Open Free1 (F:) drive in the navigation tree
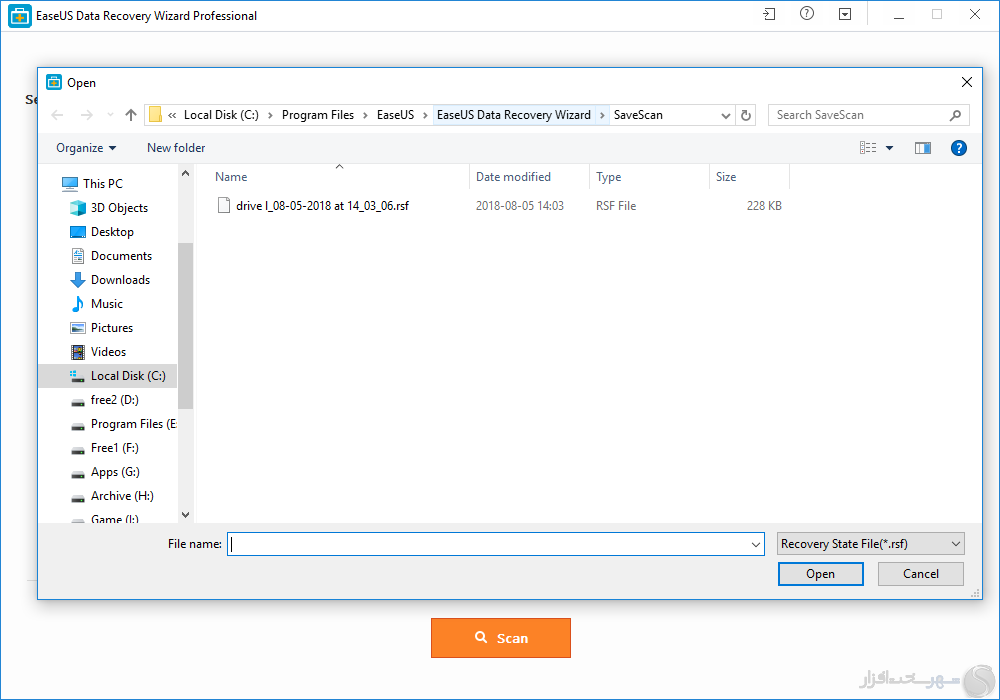The height and width of the screenshot is (700, 1000). pos(105,448)
